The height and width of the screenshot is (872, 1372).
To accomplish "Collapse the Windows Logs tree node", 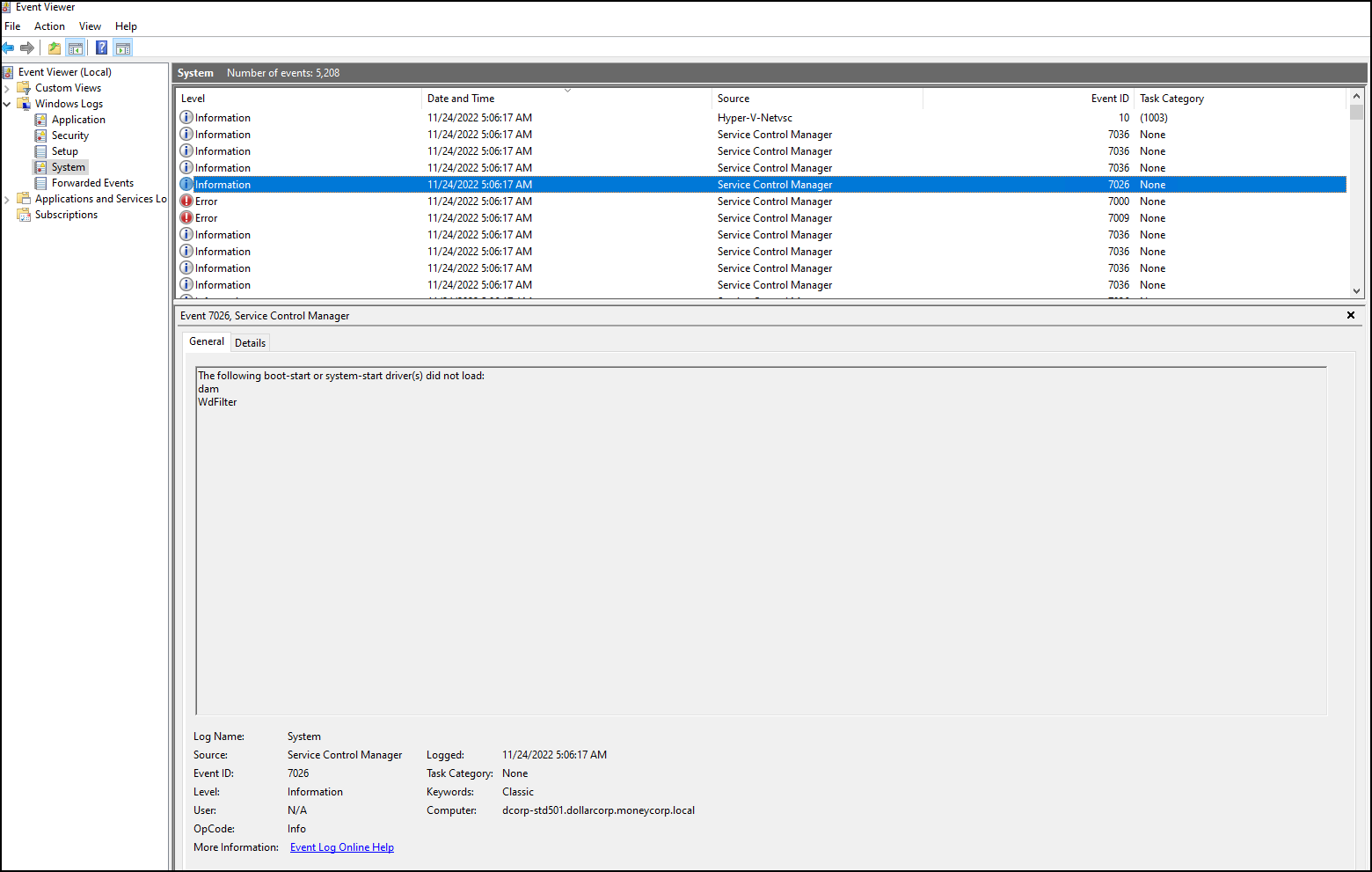I will pyautogui.click(x=7, y=103).
